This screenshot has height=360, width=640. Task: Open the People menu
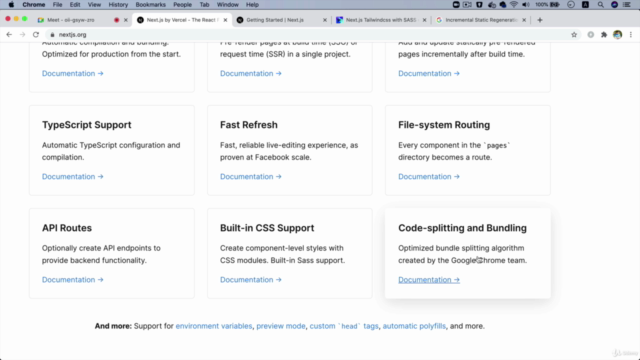click(182, 4)
